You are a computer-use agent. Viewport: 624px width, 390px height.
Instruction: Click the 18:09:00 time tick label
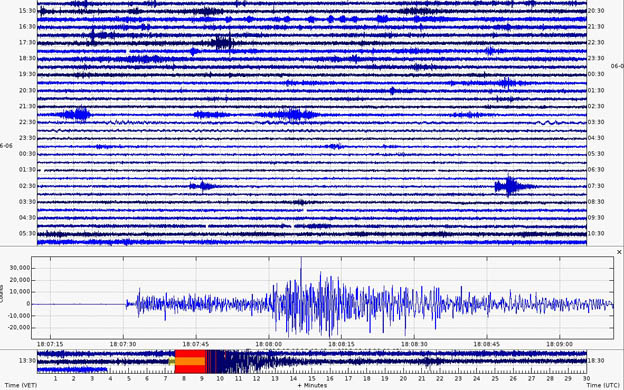click(x=560, y=344)
